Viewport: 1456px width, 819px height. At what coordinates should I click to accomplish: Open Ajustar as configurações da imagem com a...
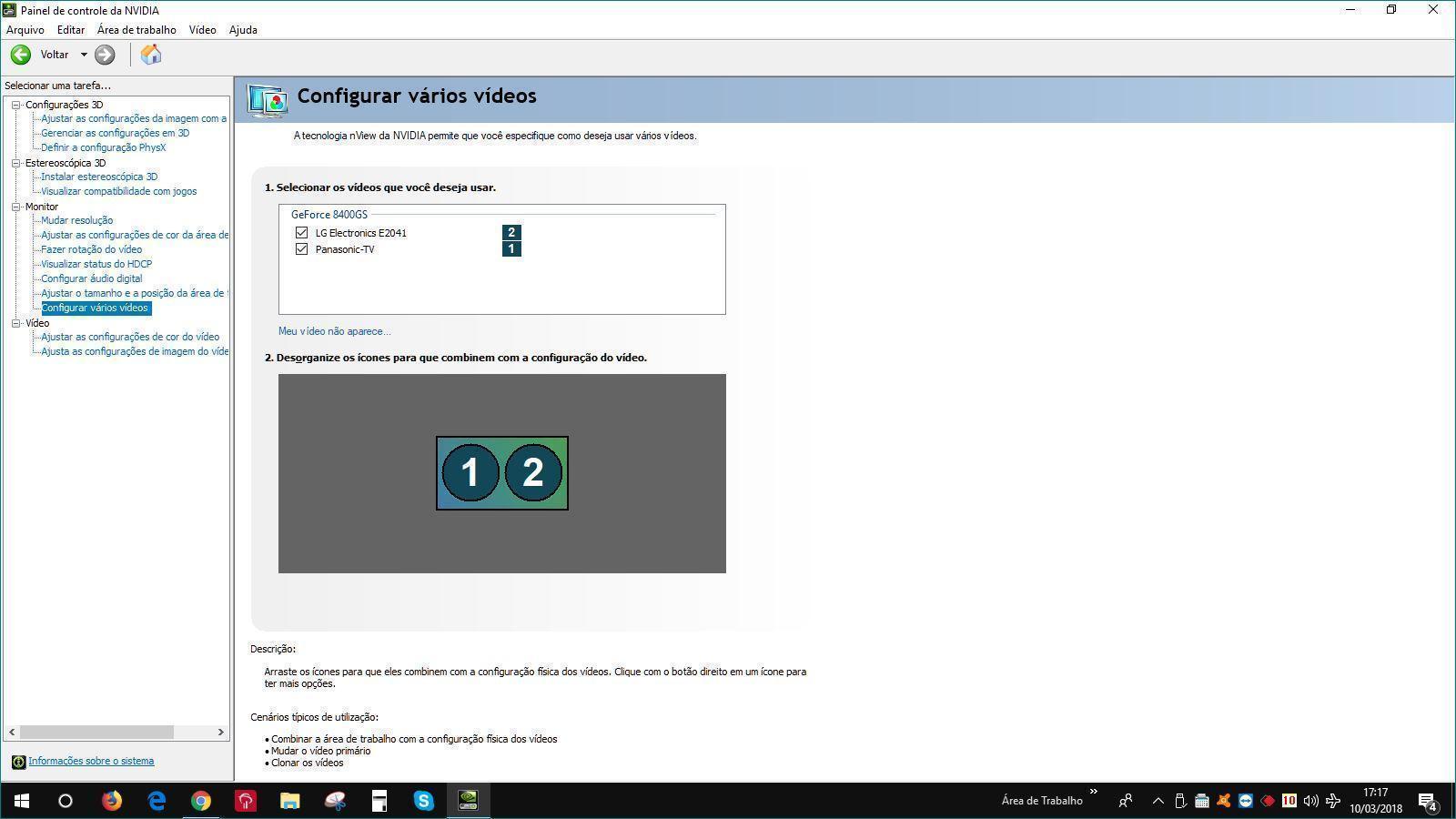(133, 118)
